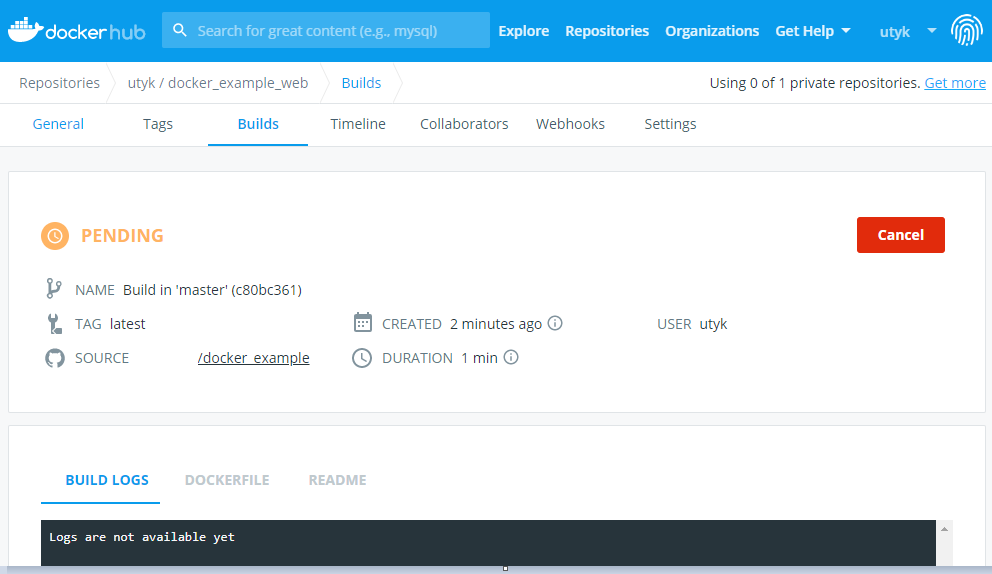Viewport: 992px width, 574px height.
Task: Expand the utyk account dropdown arrow
Action: pos(931,30)
